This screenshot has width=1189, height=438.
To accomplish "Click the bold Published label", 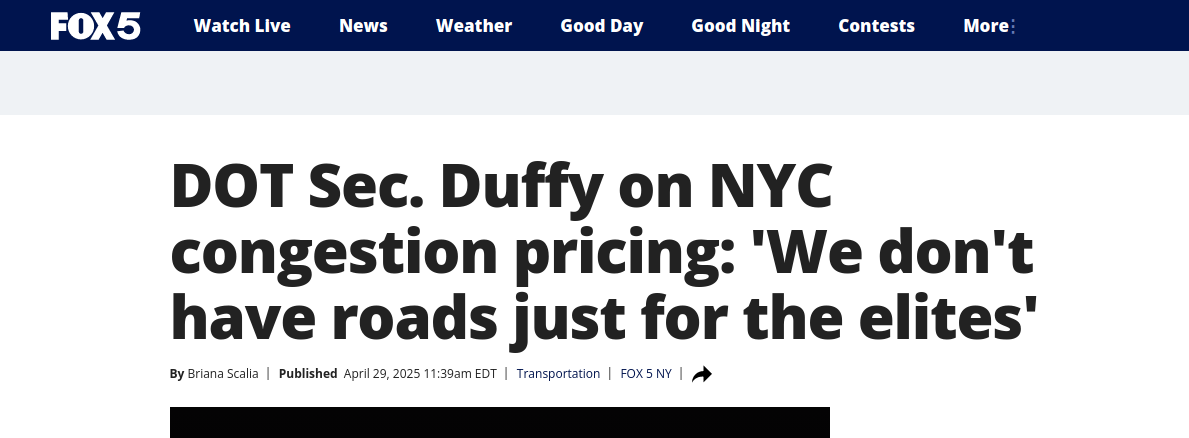I will coord(308,374).
